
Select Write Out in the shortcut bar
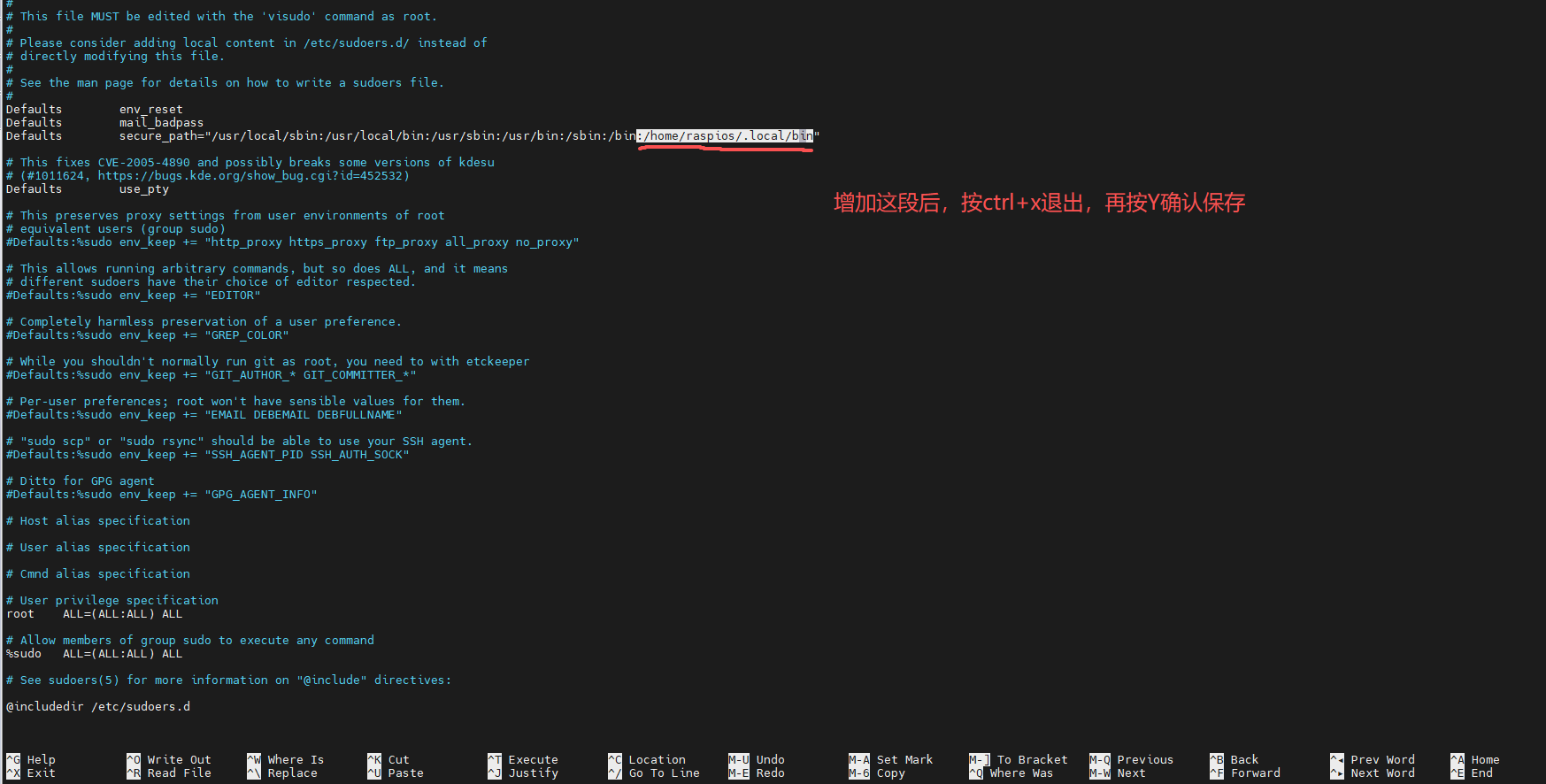pos(179,759)
